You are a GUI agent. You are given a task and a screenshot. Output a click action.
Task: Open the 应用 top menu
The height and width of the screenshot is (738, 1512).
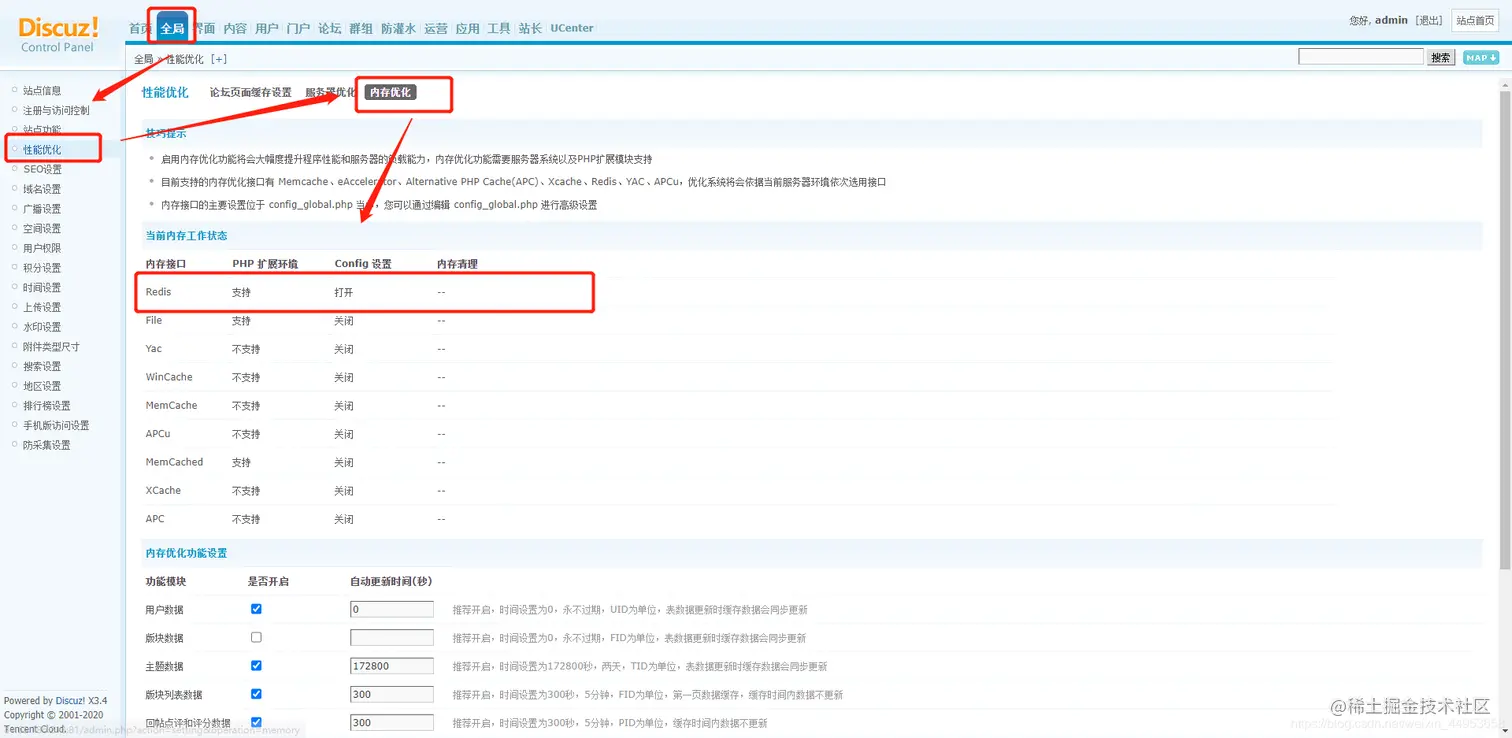click(x=467, y=29)
